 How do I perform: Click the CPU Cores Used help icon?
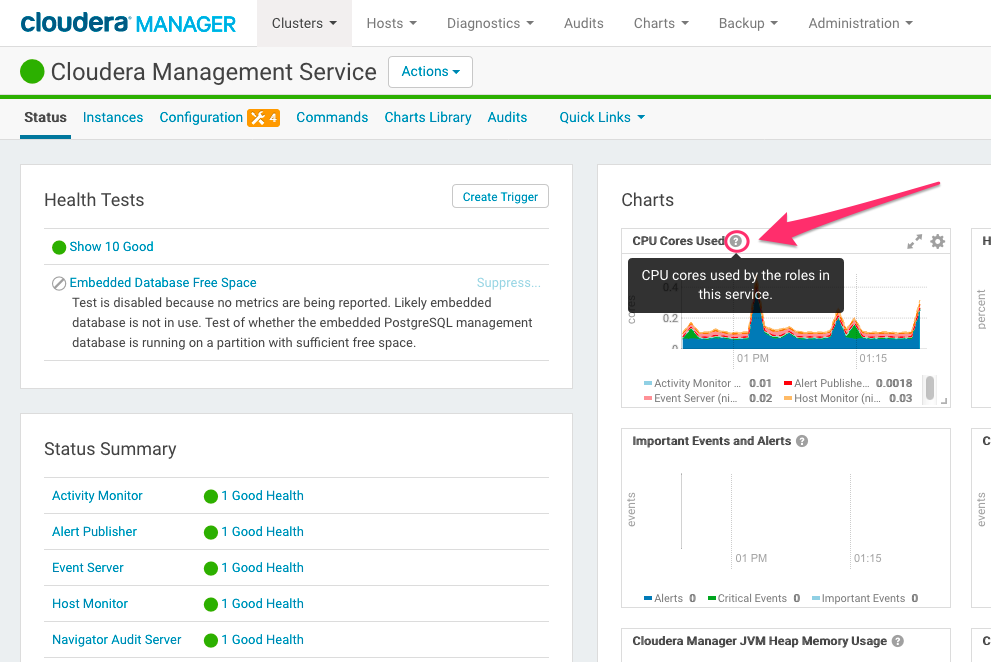click(736, 241)
